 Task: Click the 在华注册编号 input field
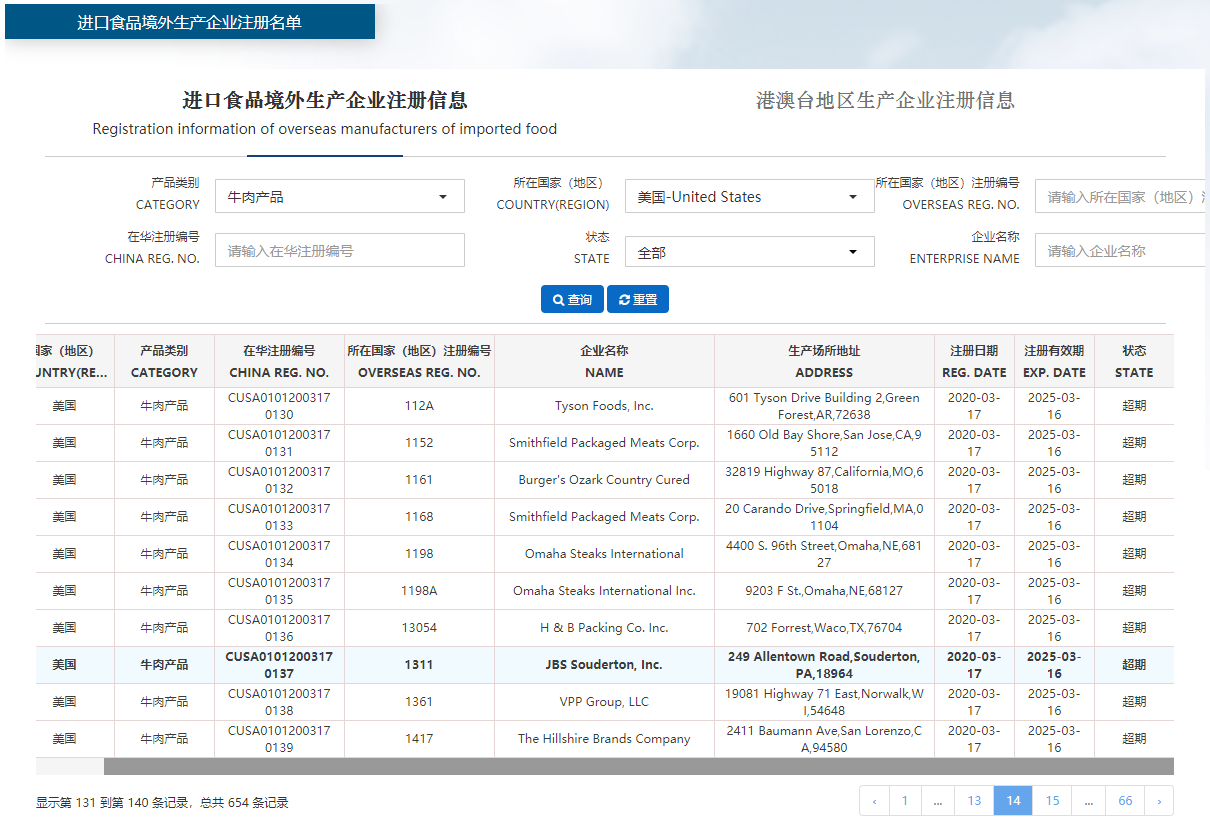(x=339, y=251)
